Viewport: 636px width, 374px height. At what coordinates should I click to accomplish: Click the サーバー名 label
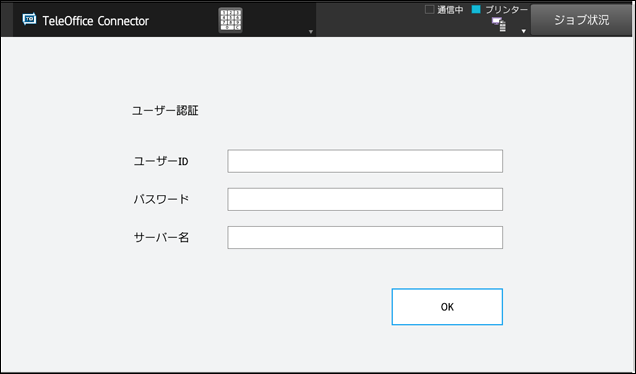point(161,237)
